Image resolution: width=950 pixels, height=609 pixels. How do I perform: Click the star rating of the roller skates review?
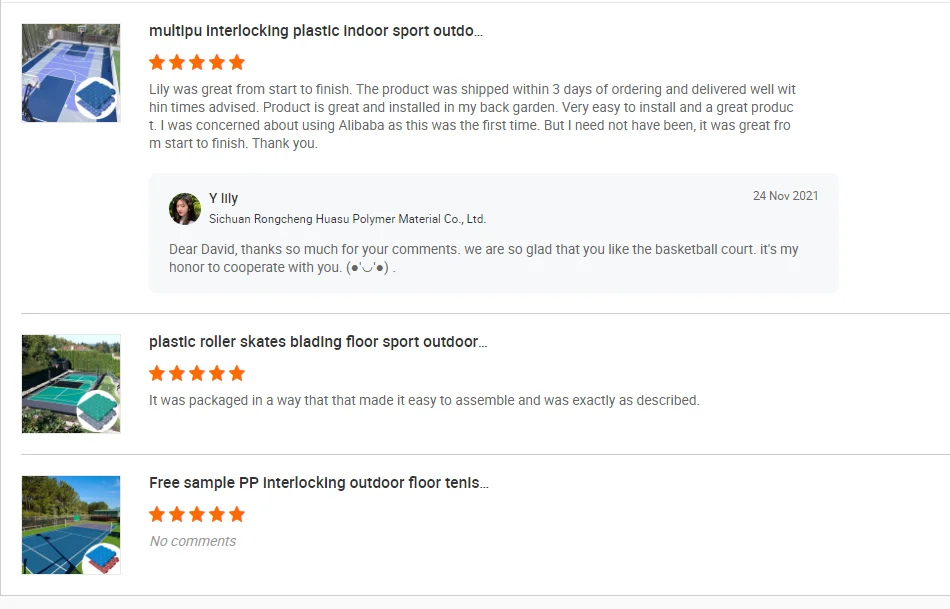[x=197, y=373]
